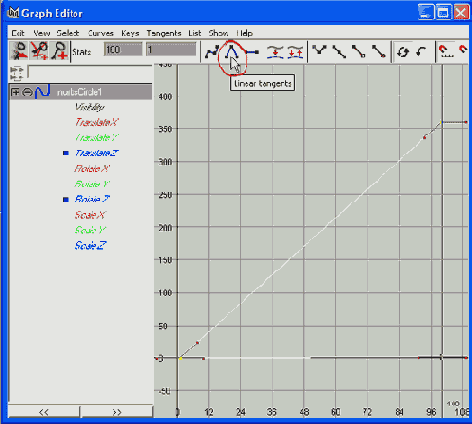Open the Curves menu
Image resolution: width=472 pixels, height=424 pixels.
point(101,33)
